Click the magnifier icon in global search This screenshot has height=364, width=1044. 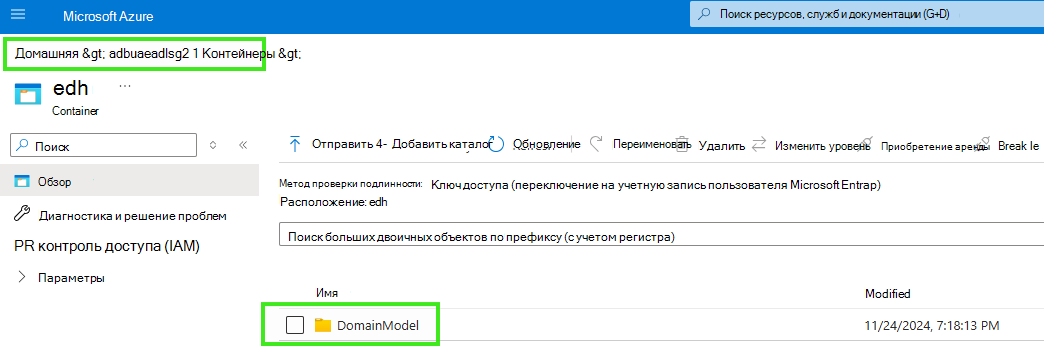[704, 14]
